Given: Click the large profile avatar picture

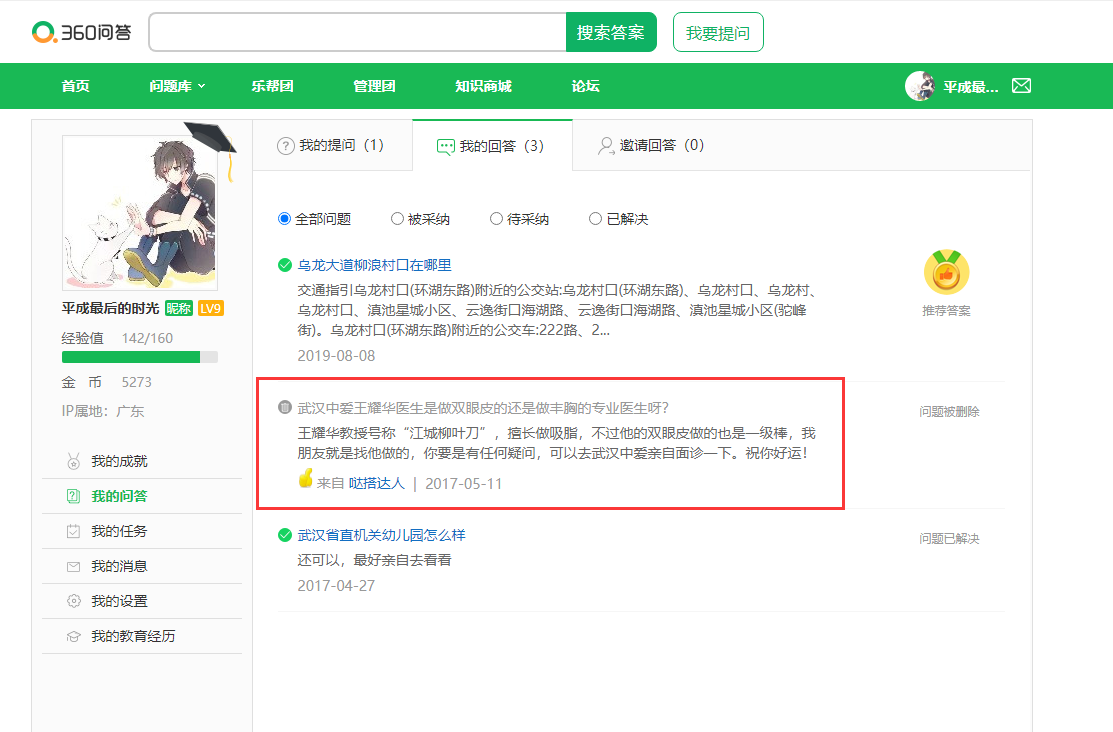Looking at the screenshot, I should click(141, 212).
